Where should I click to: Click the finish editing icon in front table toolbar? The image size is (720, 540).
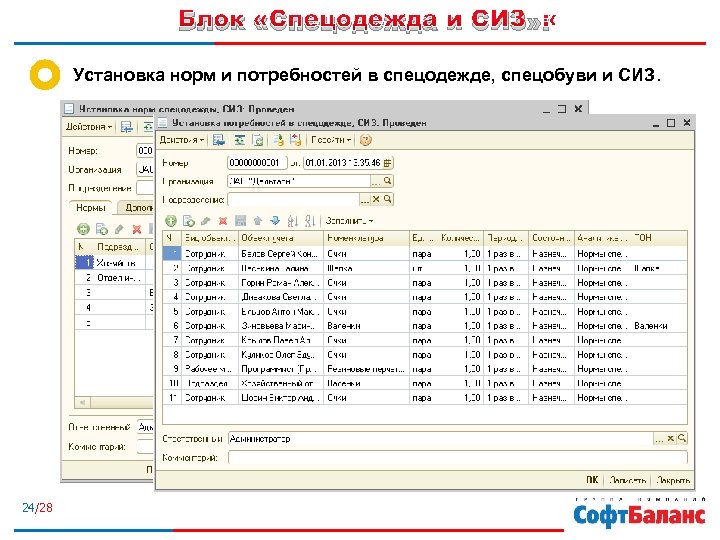pyautogui.click(x=240, y=221)
